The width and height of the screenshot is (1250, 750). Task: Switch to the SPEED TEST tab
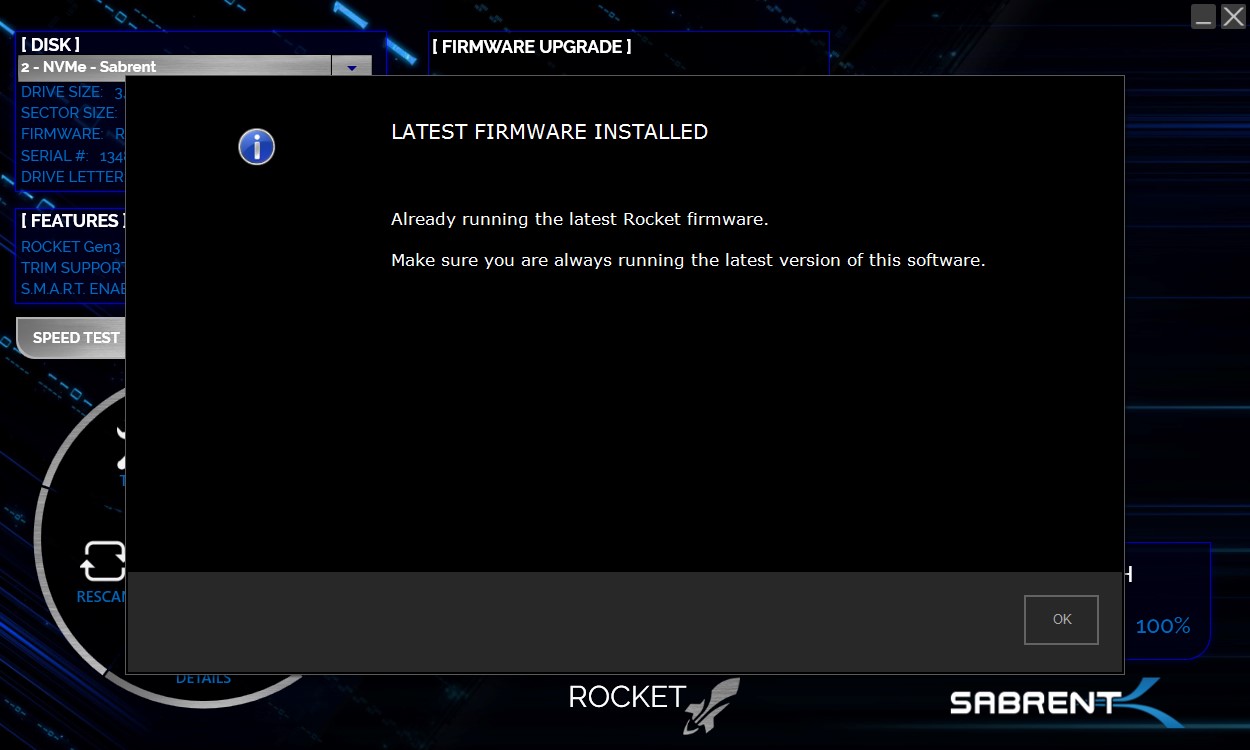click(72, 338)
